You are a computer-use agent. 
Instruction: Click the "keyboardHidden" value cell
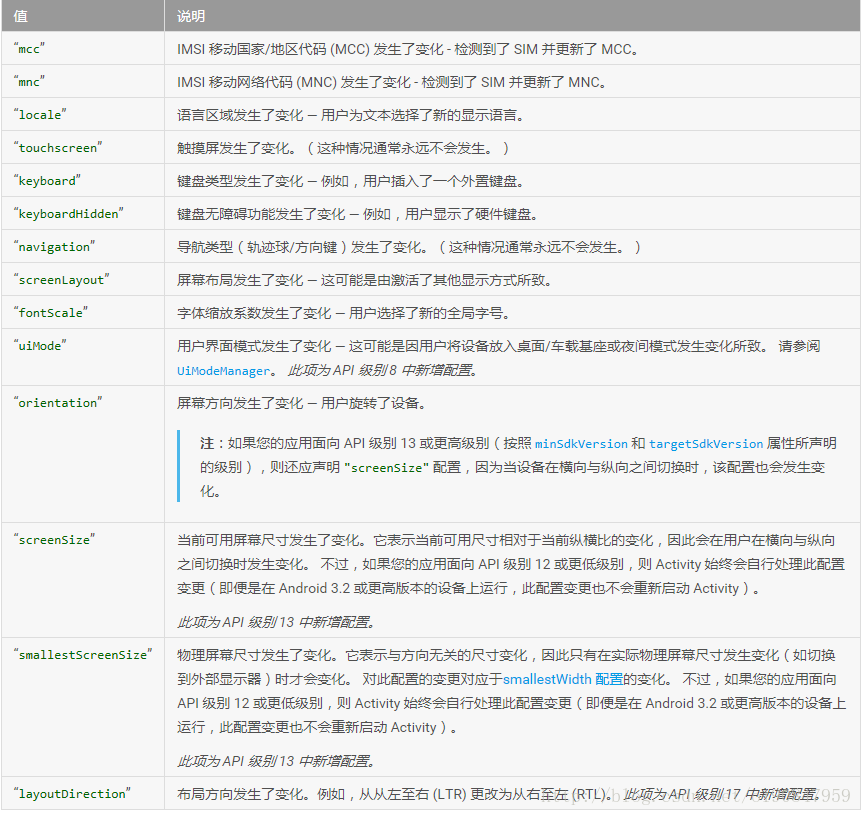pyautogui.click(x=69, y=214)
